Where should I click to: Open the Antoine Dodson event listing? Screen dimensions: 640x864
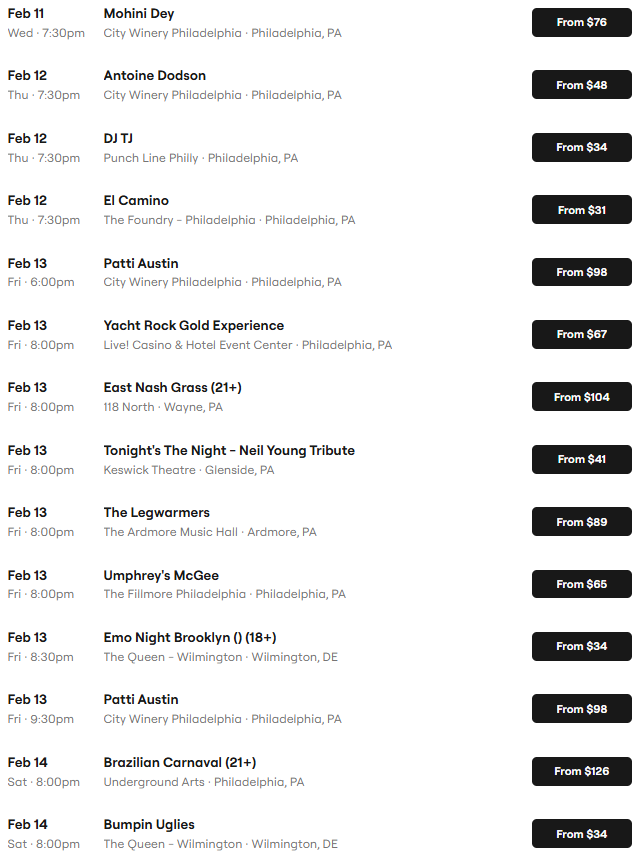point(155,76)
